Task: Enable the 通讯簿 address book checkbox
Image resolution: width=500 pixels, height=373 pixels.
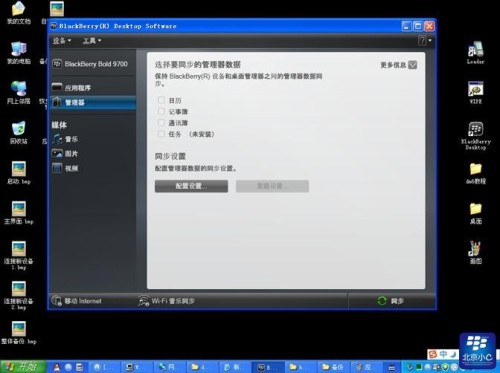Action: [x=161, y=123]
